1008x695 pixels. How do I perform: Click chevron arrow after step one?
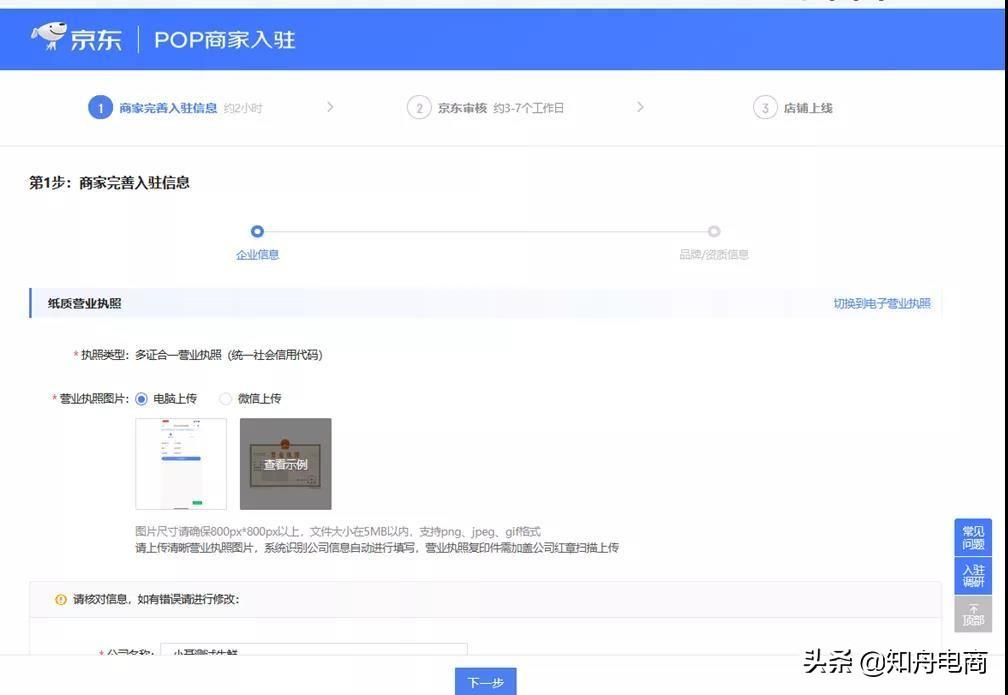point(330,107)
